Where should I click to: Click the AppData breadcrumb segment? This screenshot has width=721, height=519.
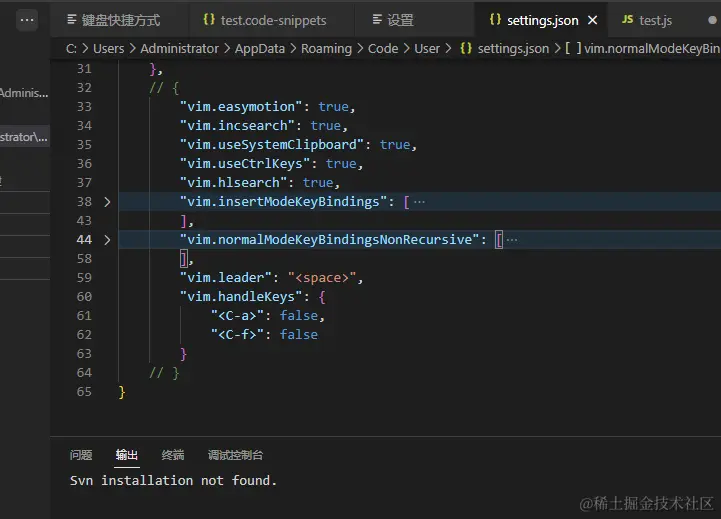(260, 49)
